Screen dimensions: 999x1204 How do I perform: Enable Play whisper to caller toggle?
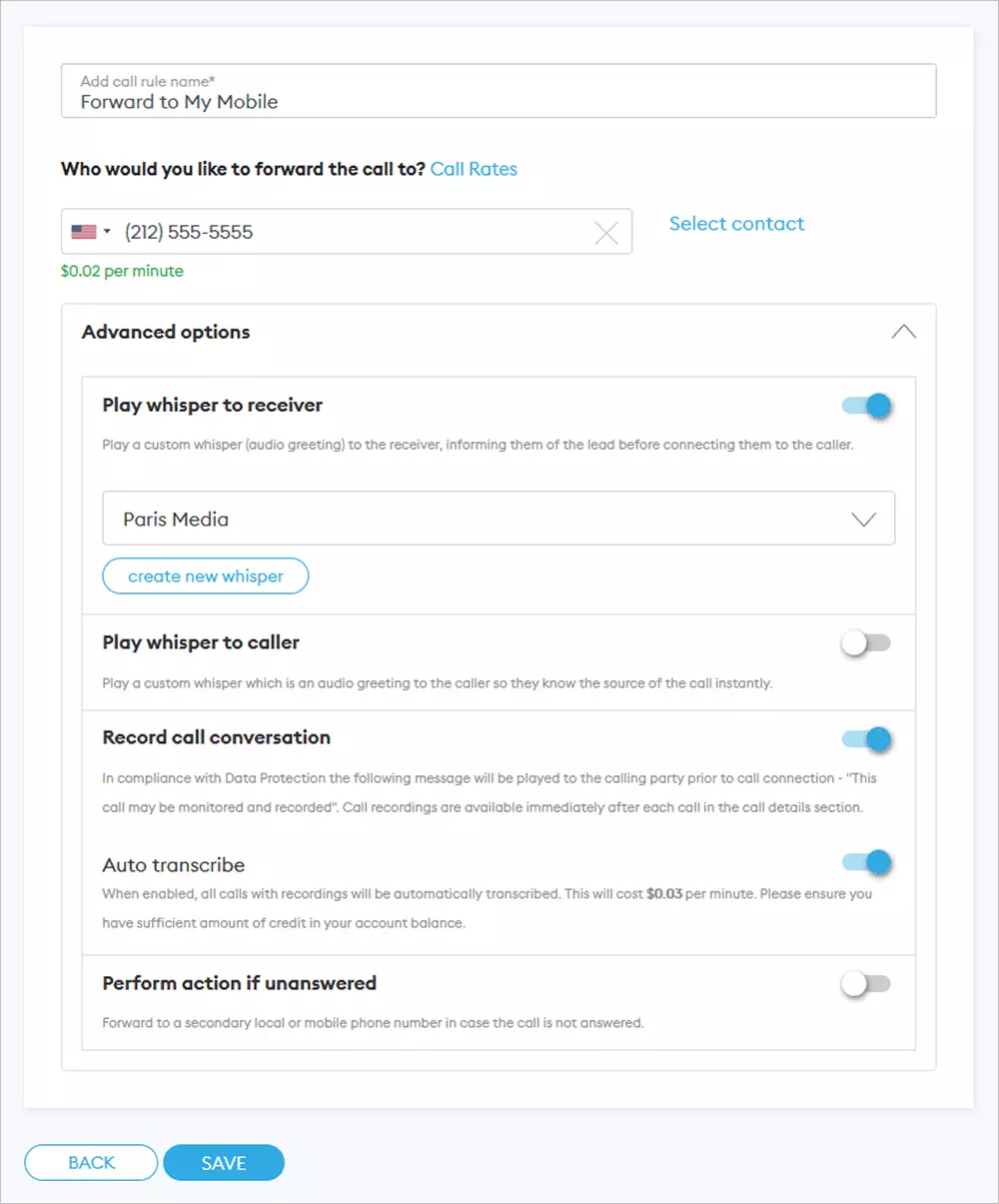[866, 643]
